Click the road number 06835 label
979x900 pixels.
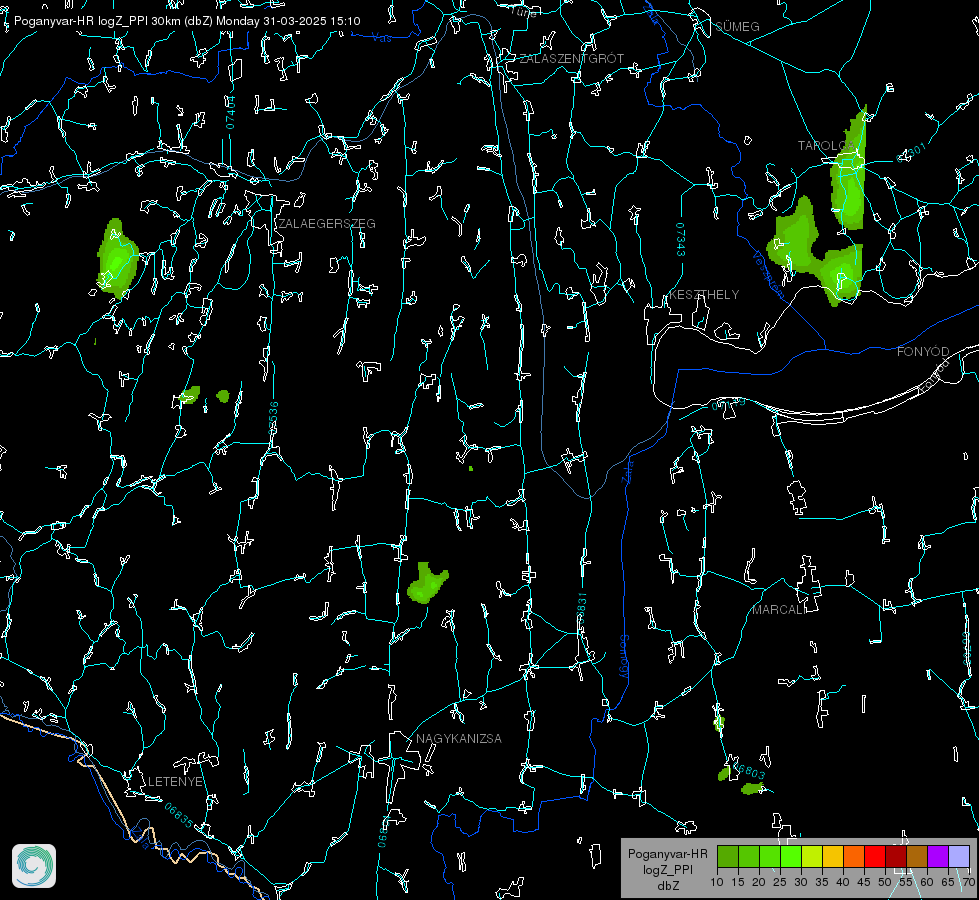point(179,816)
